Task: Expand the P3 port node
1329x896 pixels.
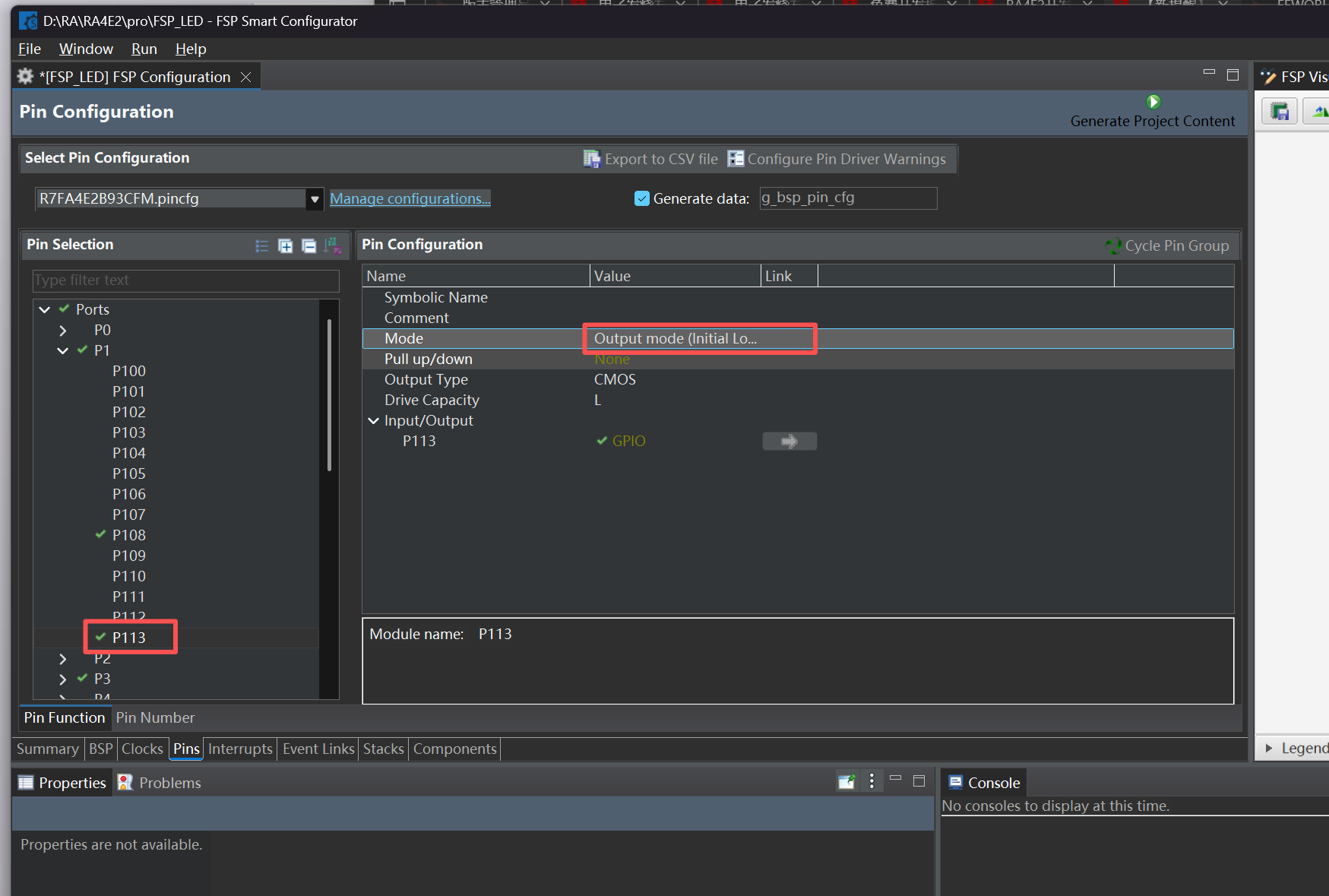Action: click(63, 679)
